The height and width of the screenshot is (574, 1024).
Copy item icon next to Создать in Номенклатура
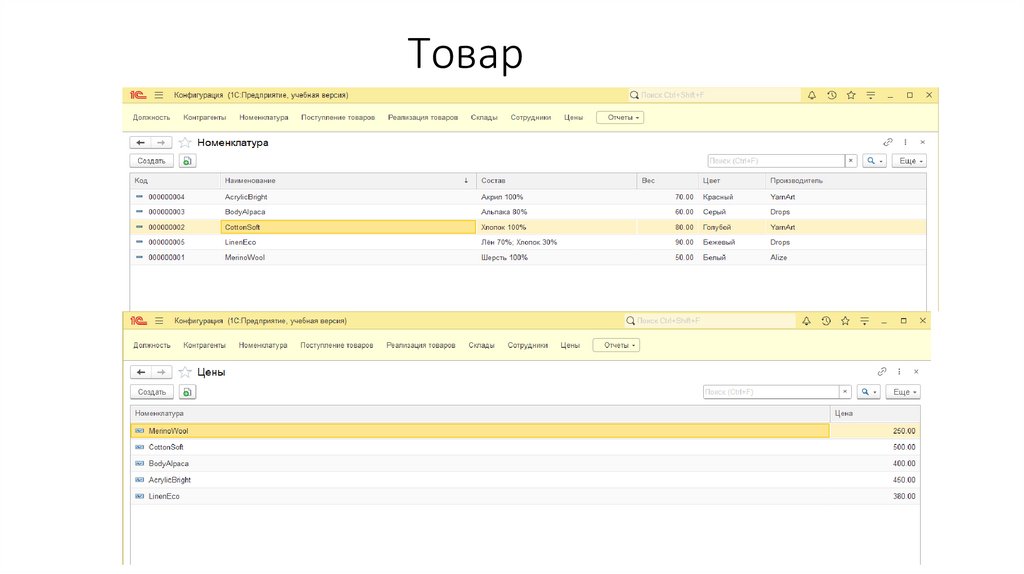pos(187,161)
